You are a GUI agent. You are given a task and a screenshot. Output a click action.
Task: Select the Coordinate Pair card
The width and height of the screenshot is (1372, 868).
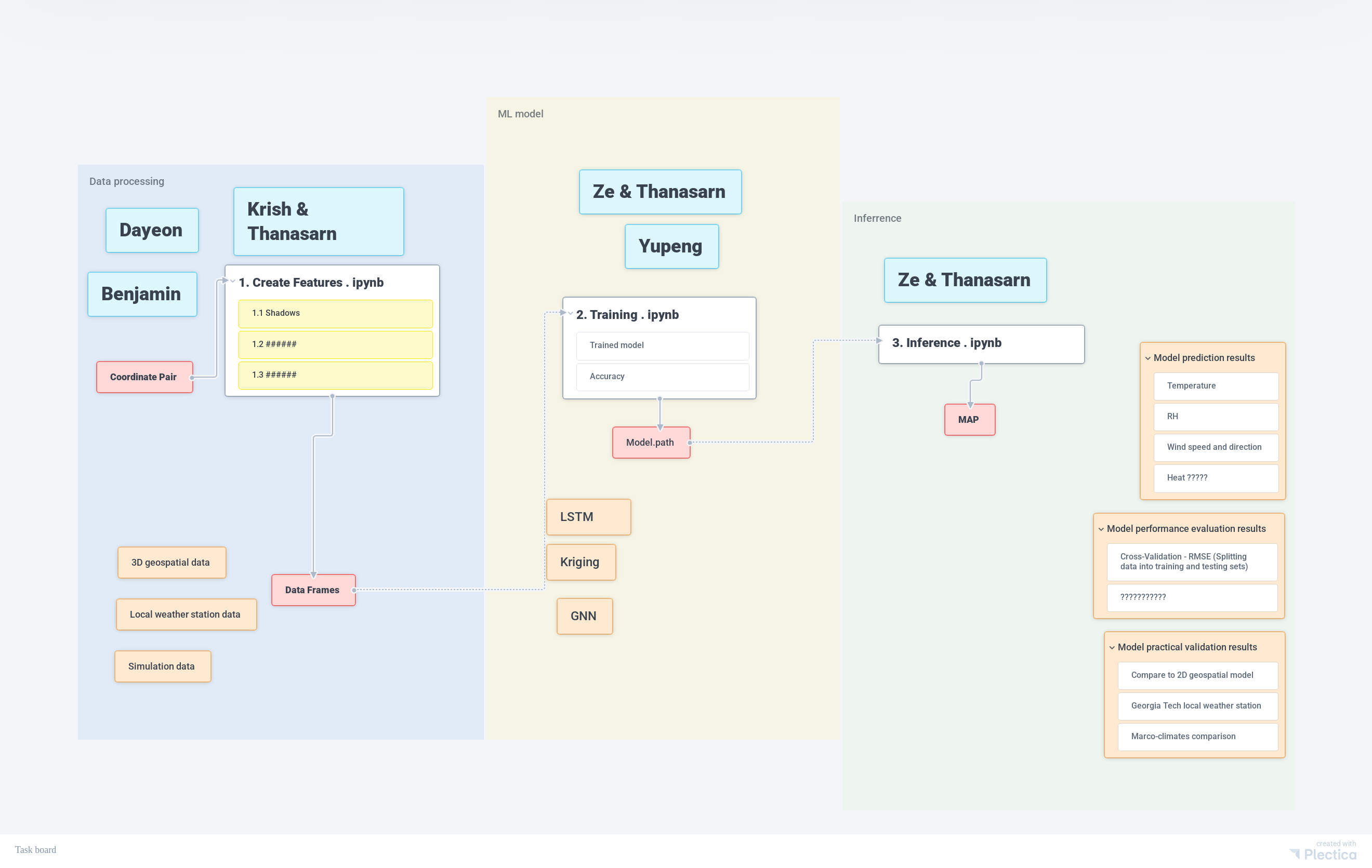[143, 377]
